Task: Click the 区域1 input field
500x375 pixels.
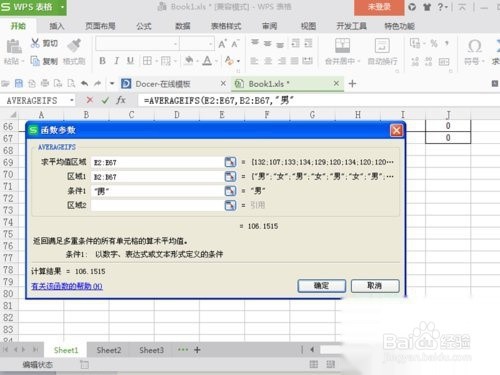Action: tap(157, 176)
